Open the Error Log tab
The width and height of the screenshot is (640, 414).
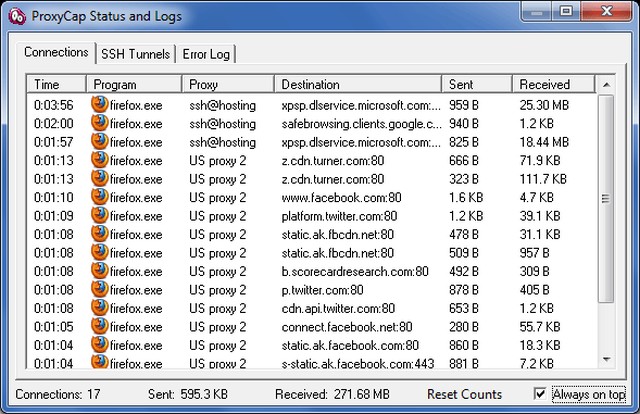(206, 54)
